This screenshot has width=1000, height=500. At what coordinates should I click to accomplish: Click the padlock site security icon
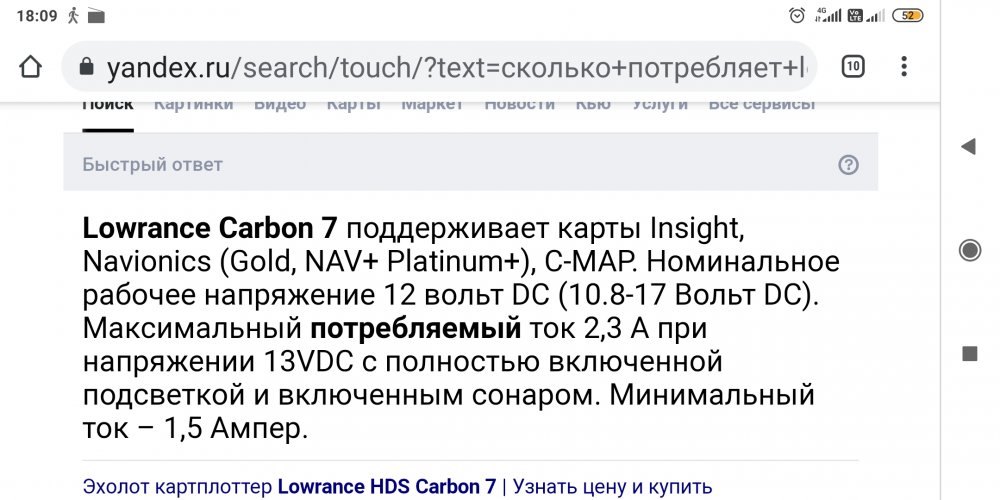86,67
